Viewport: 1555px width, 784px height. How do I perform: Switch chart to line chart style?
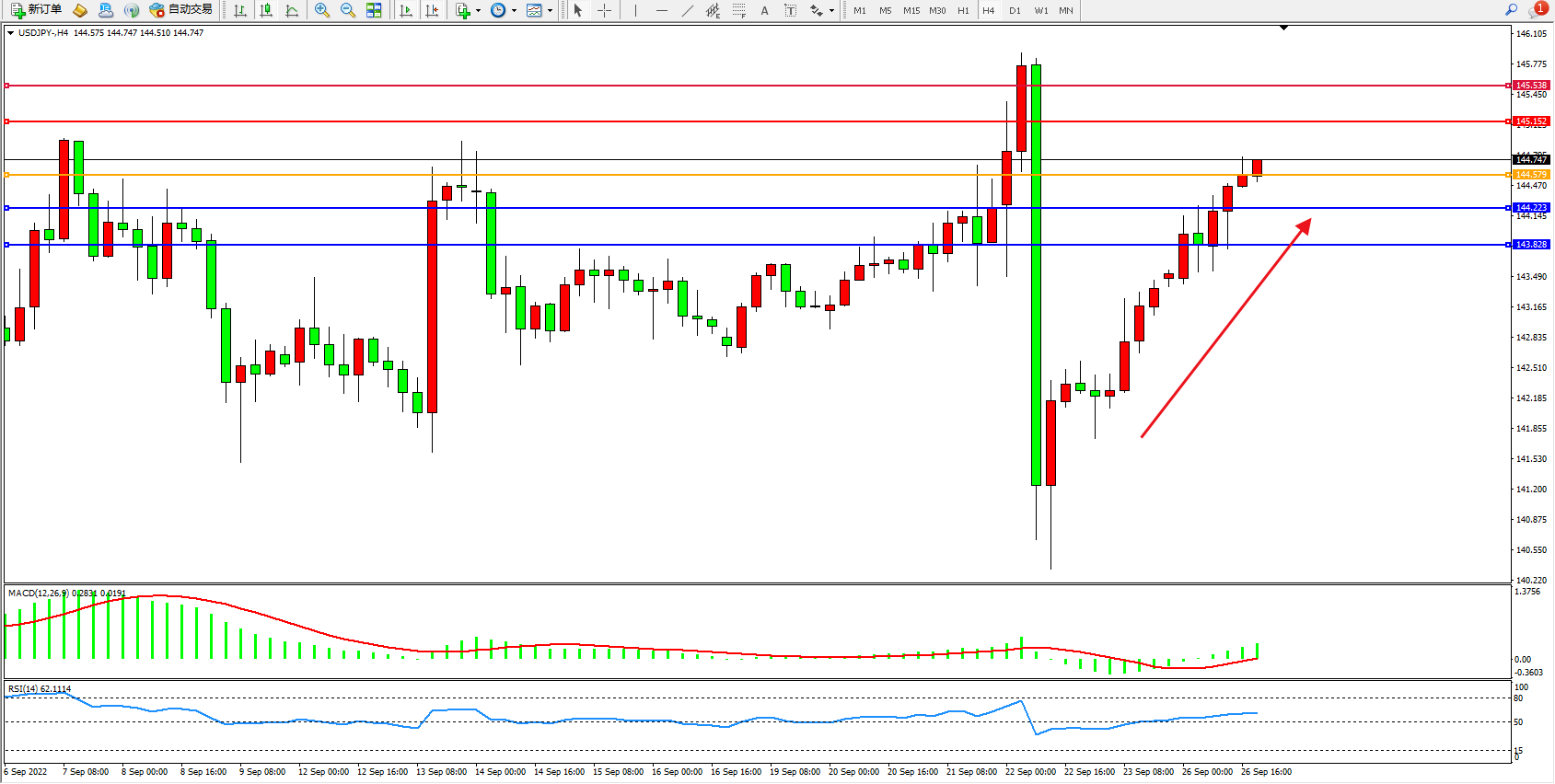click(292, 10)
